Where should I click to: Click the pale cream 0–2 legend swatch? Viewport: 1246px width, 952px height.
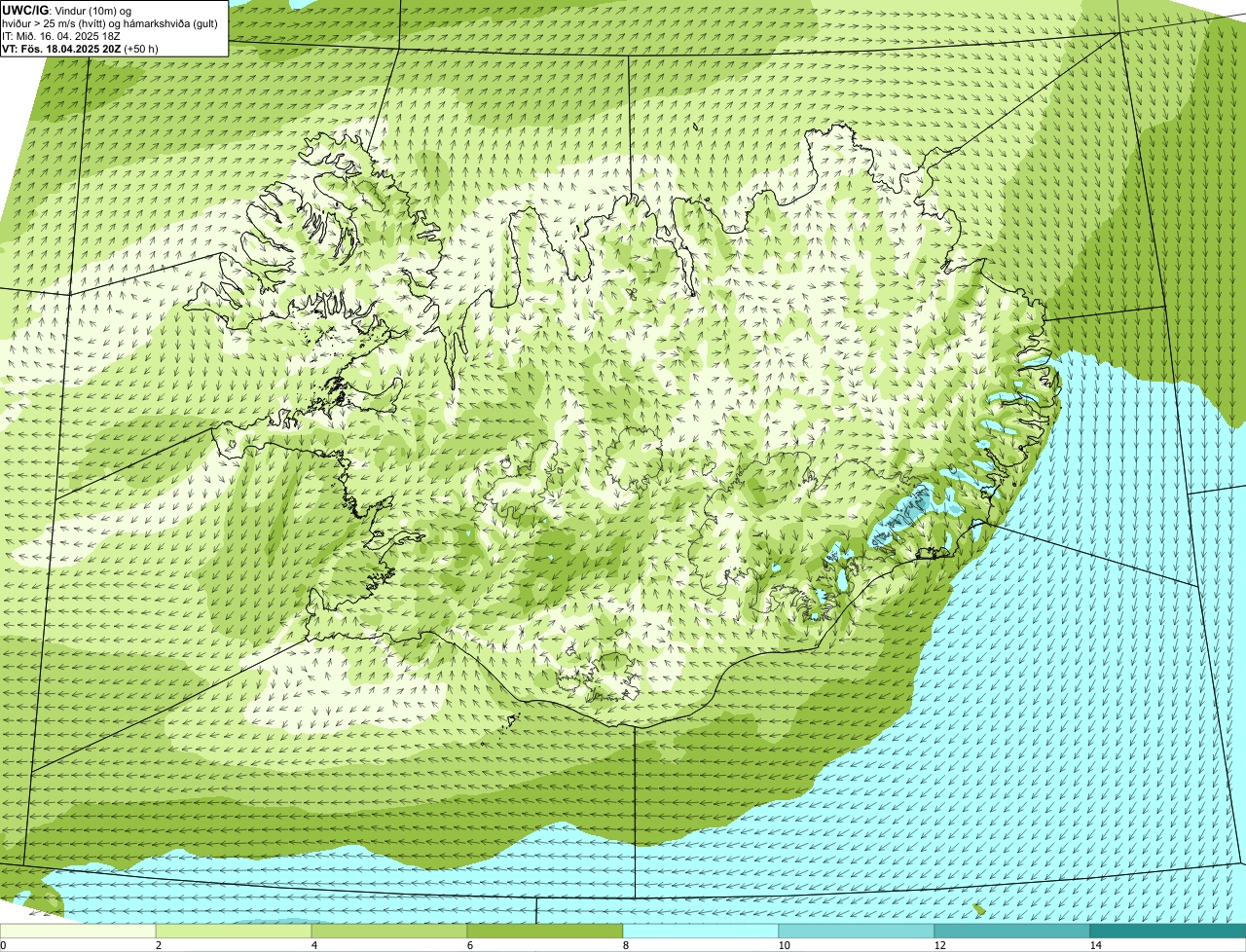click(x=78, y=931)
